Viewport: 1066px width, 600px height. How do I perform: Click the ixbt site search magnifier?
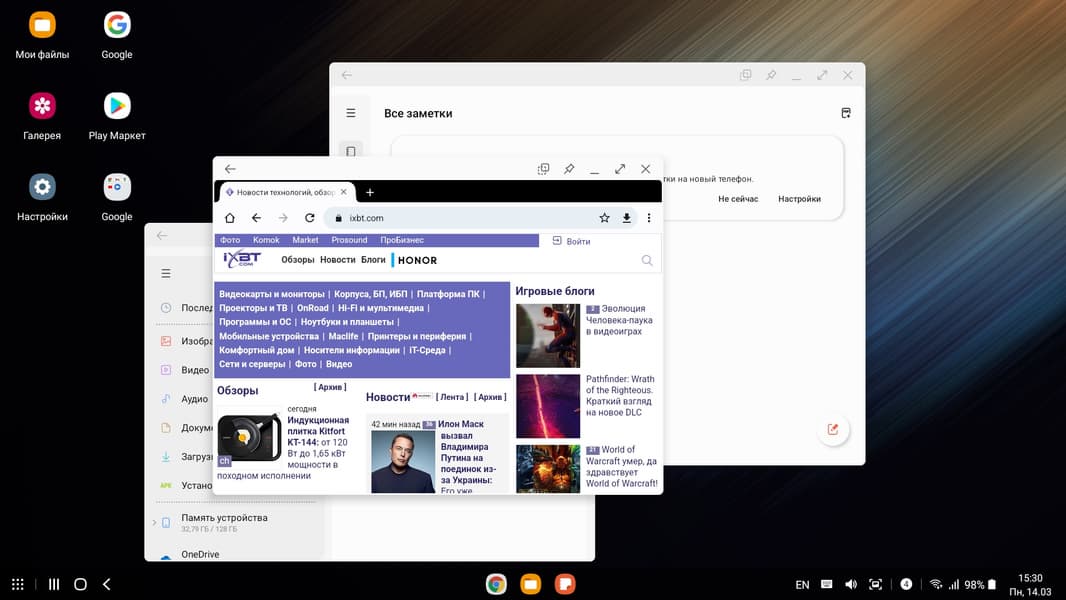647,260
